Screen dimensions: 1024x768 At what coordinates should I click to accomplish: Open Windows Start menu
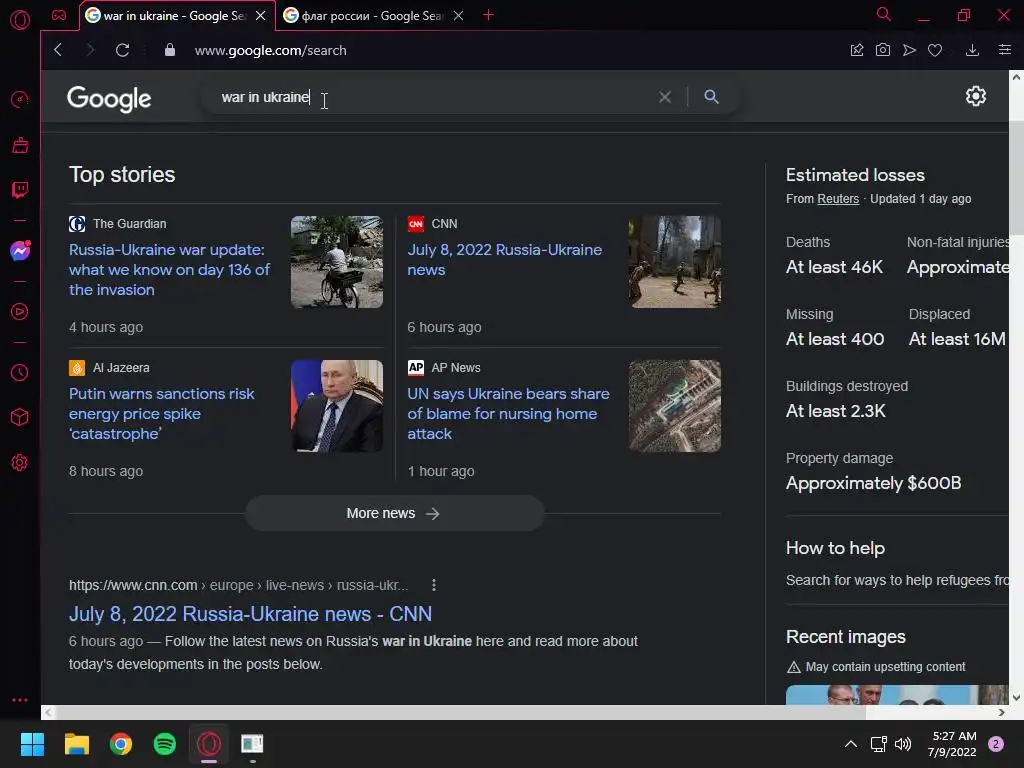coord(32,744)
